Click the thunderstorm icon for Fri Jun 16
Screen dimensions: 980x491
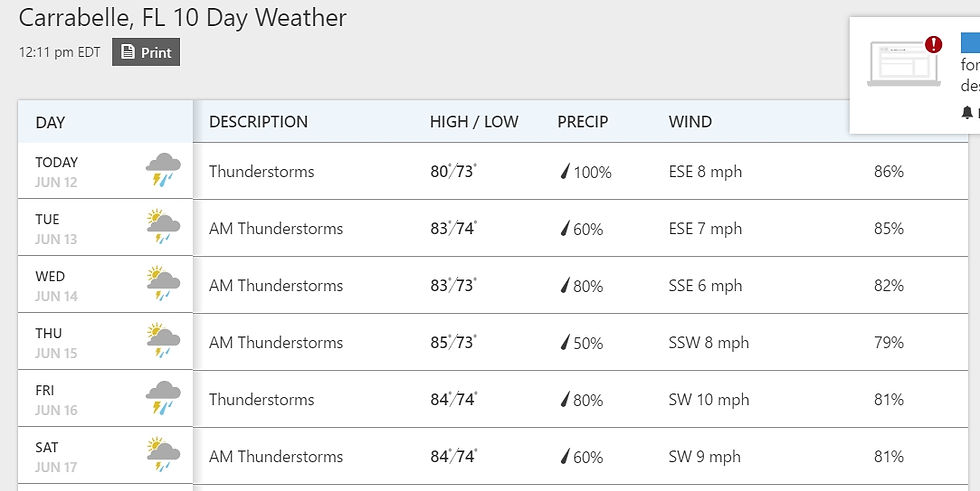(x=163, y=398)
